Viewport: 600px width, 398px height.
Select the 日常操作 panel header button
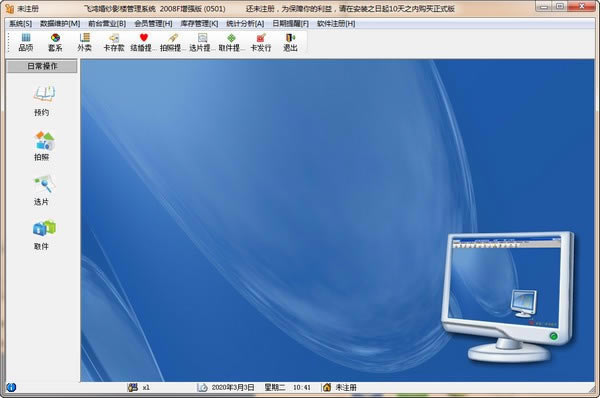[x=42, y=66]
